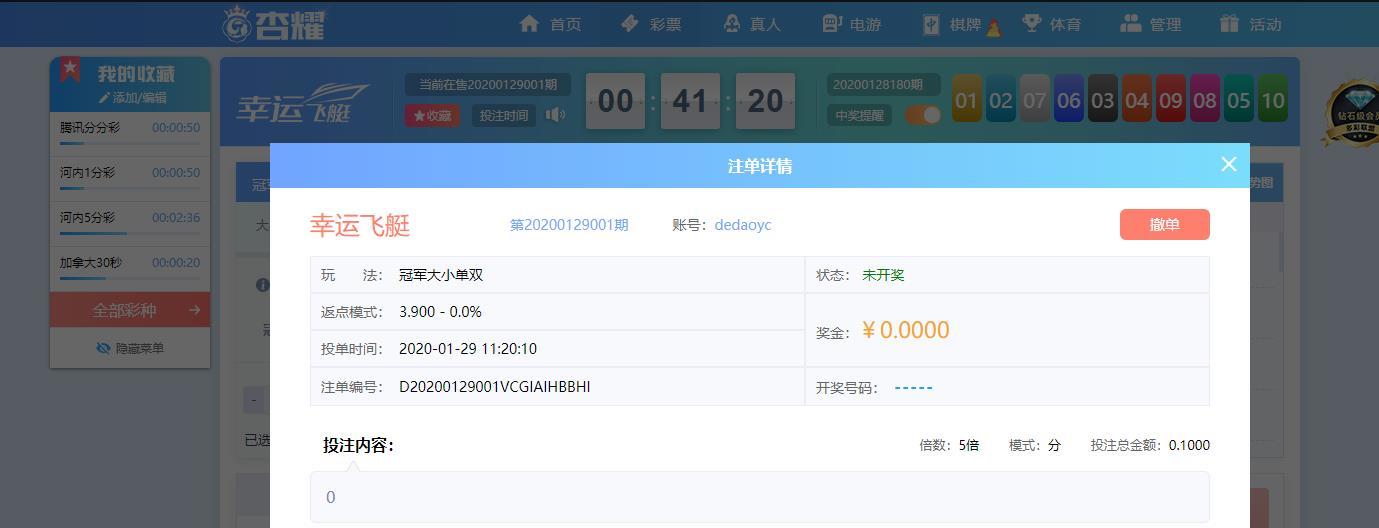Click the 杏耀 site logo
This screenshot has width=1379, height=528.
[x=273, y=23]
